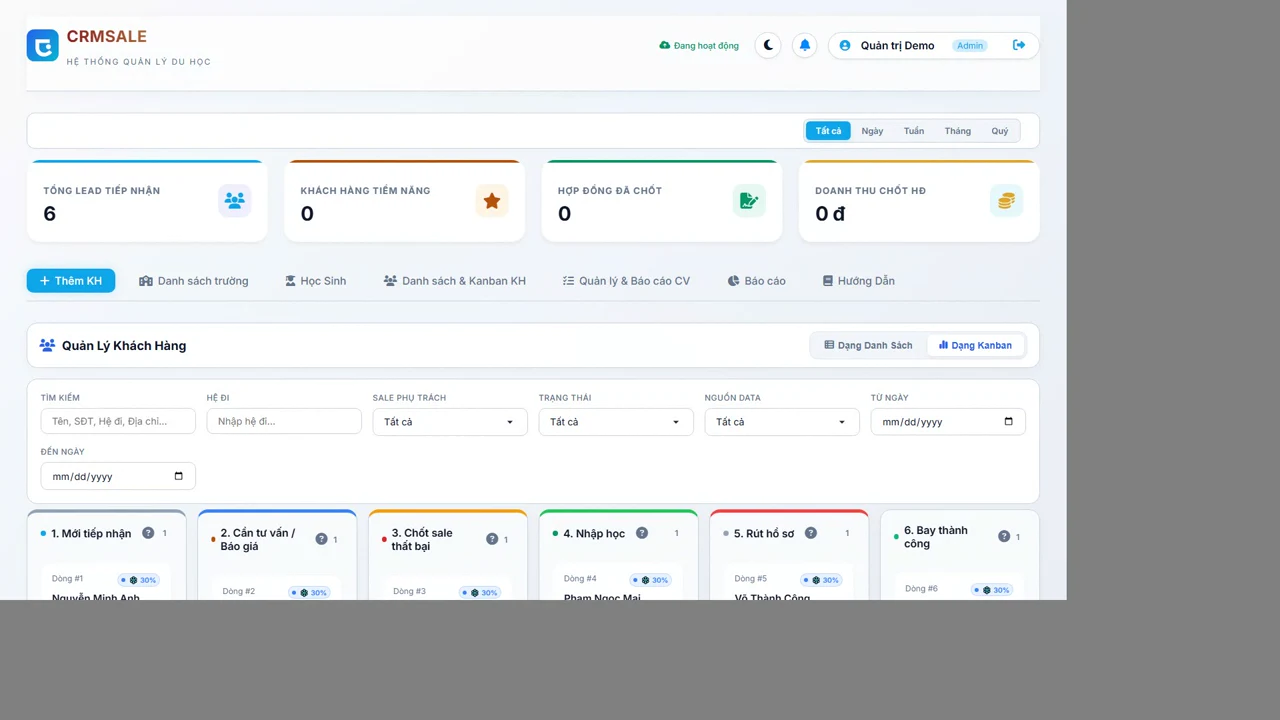Click the Đang hoạt động status text
Image resolution: width=1280 pixels, height=720 pixels.
point(706,45)
